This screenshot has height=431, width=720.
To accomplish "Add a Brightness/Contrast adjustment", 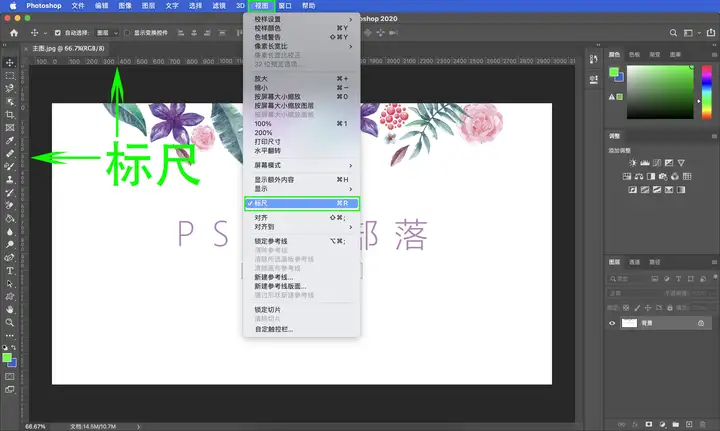I will tap(633, 162).
